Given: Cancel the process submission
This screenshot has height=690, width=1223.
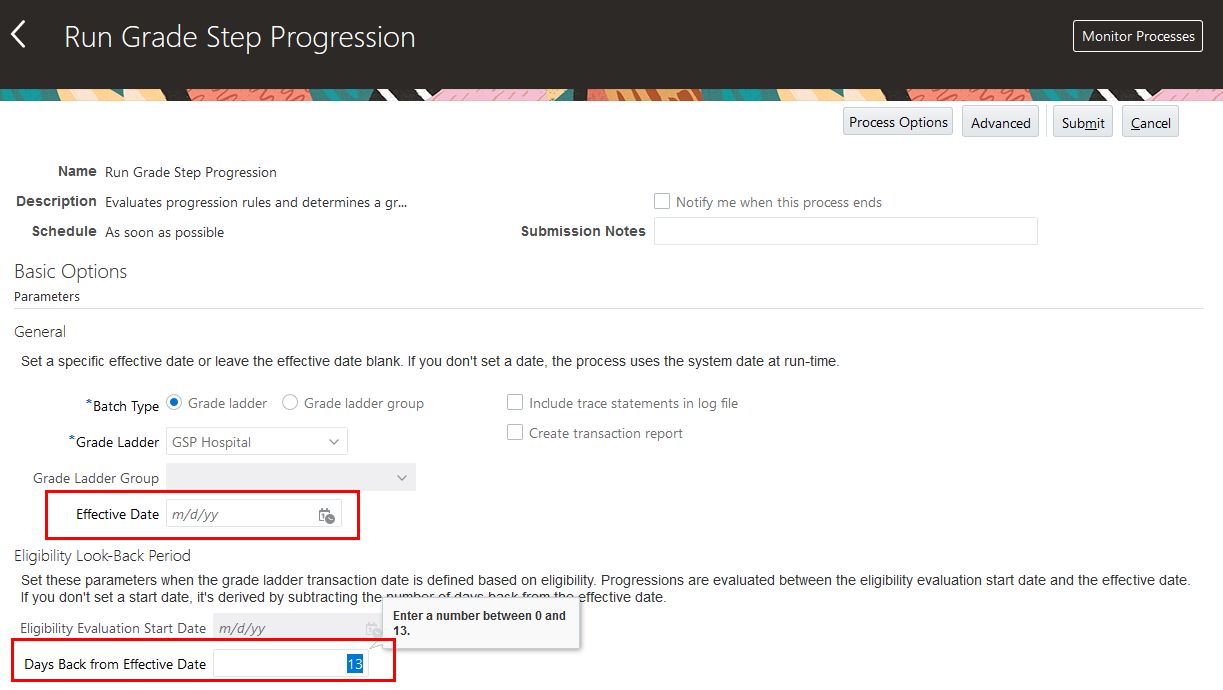Looking at the screenshot, I should [x=1150, y=123].
